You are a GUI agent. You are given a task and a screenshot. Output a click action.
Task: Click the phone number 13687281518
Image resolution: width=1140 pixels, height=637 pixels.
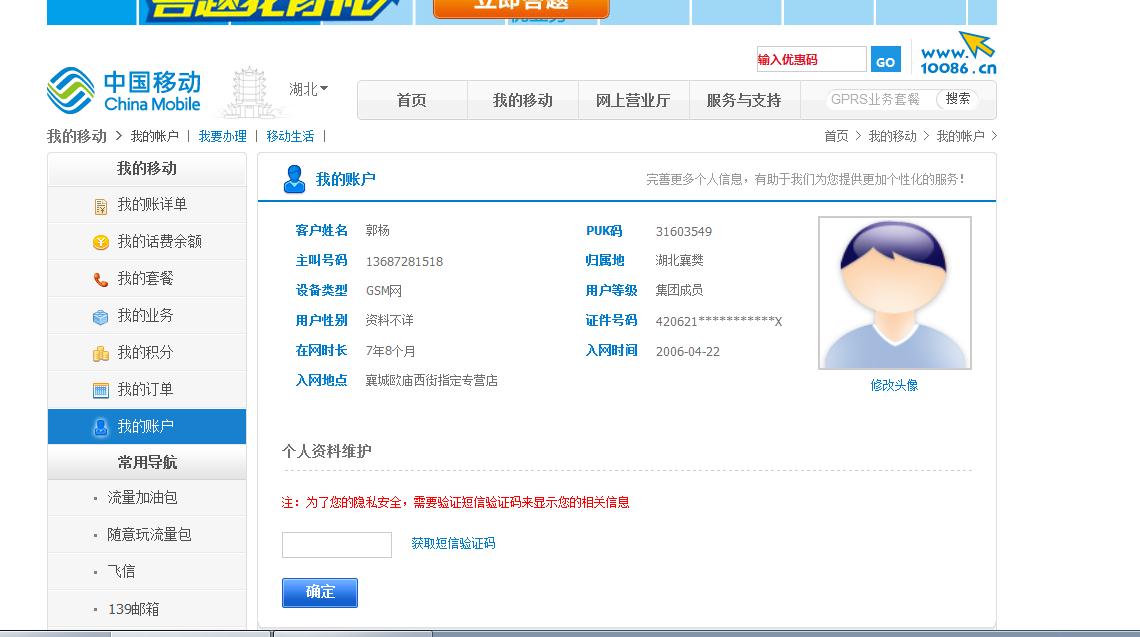tap(404, 262)
